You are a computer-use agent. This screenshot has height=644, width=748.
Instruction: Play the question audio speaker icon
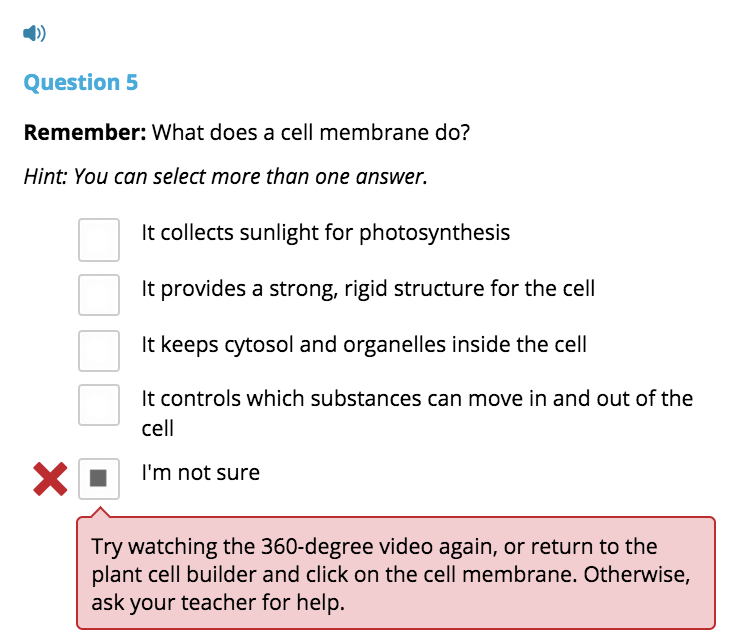(x=34, y=33)
